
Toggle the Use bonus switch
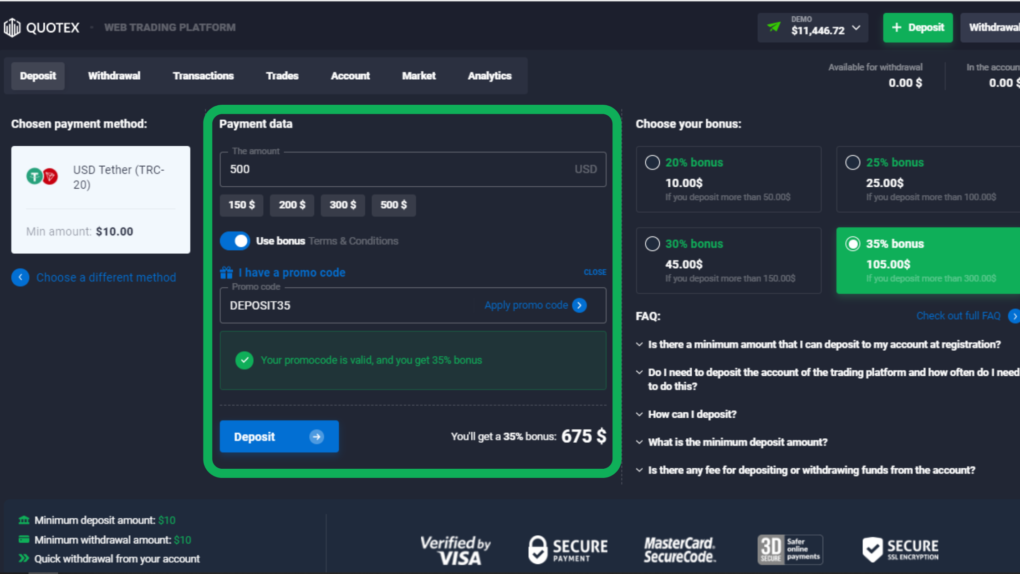(235, 241)
